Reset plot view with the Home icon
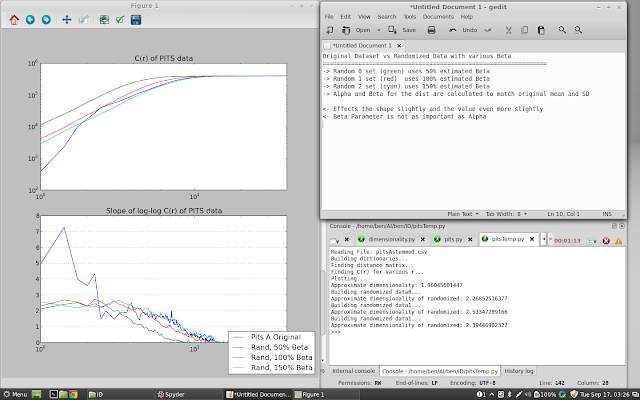This screenshot has width=640, height=400. click(x=14, y=20)
